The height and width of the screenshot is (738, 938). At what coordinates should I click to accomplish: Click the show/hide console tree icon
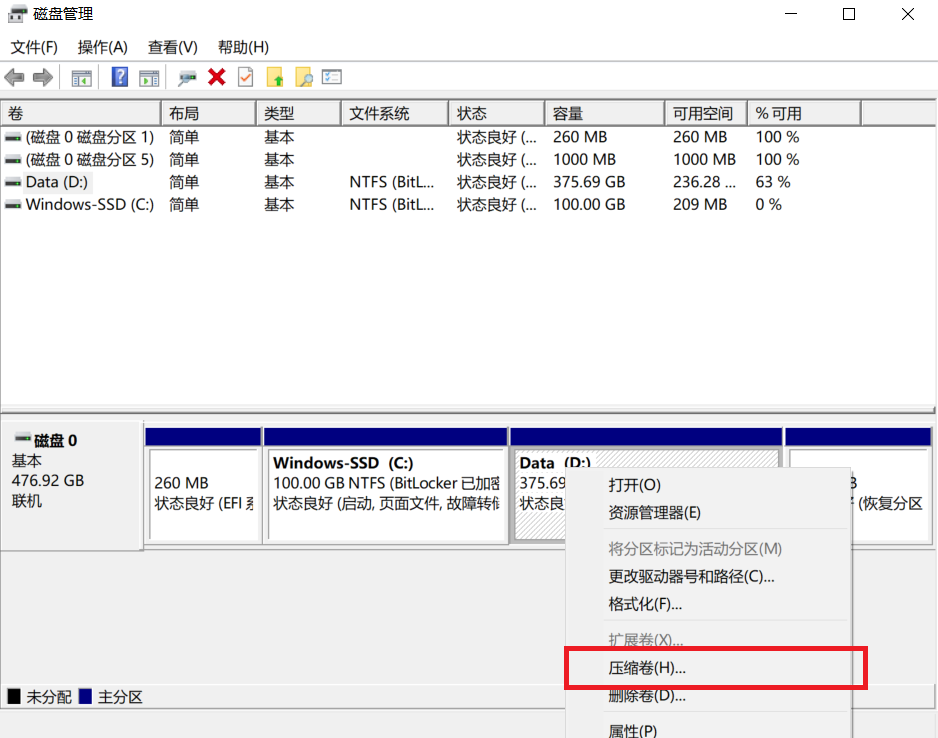click(81, 77)
